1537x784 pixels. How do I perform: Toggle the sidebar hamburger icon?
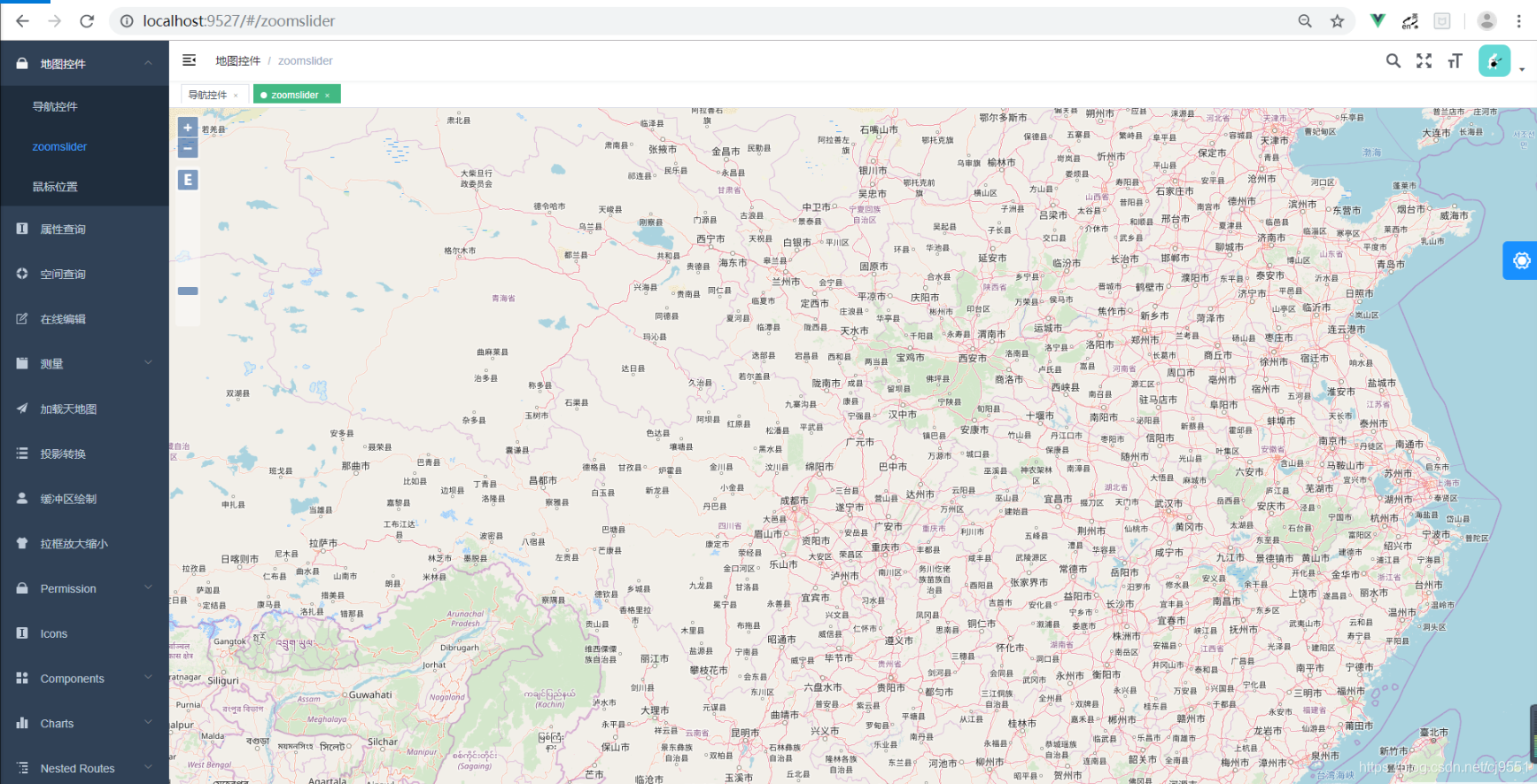pyautogui.click(x=189, y=60)
